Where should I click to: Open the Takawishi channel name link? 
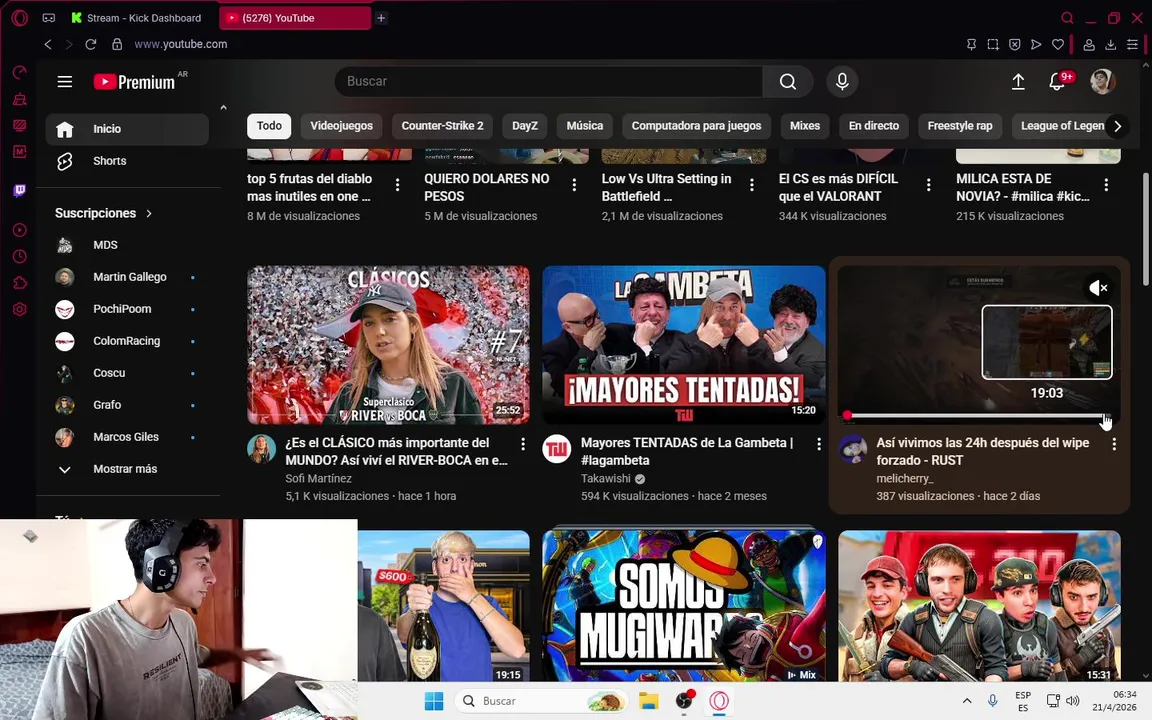coord(605,478)
